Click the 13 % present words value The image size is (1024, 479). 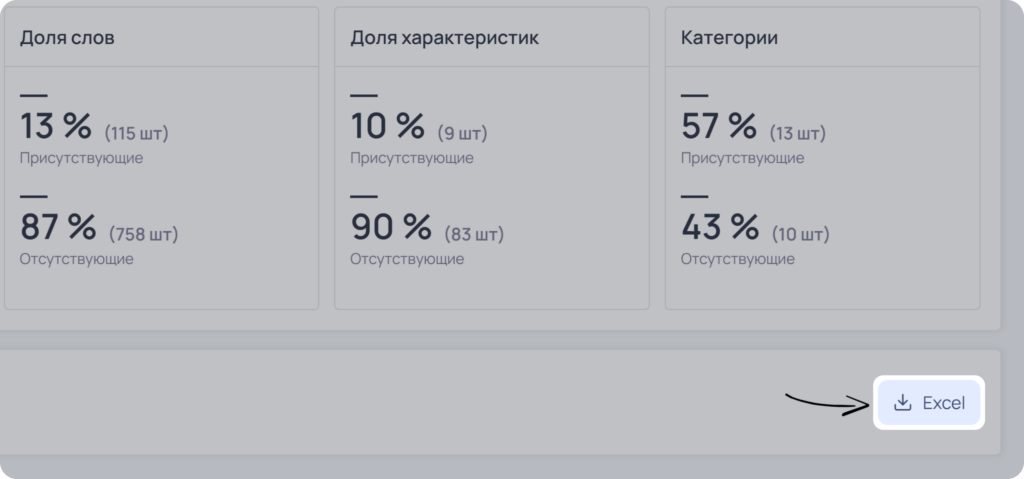56,125
